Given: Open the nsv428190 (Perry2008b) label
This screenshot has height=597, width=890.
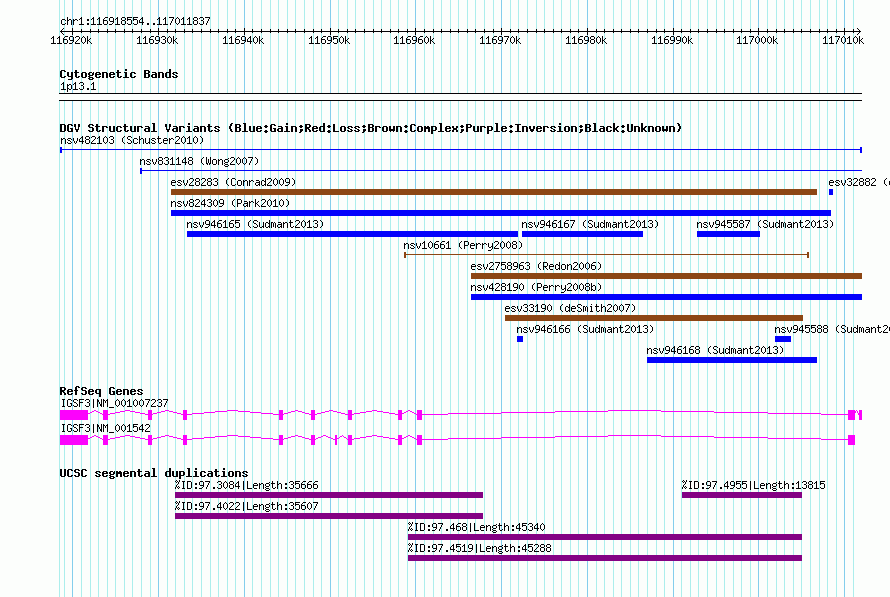Looking at the screenshot, I should pos(536,287).
